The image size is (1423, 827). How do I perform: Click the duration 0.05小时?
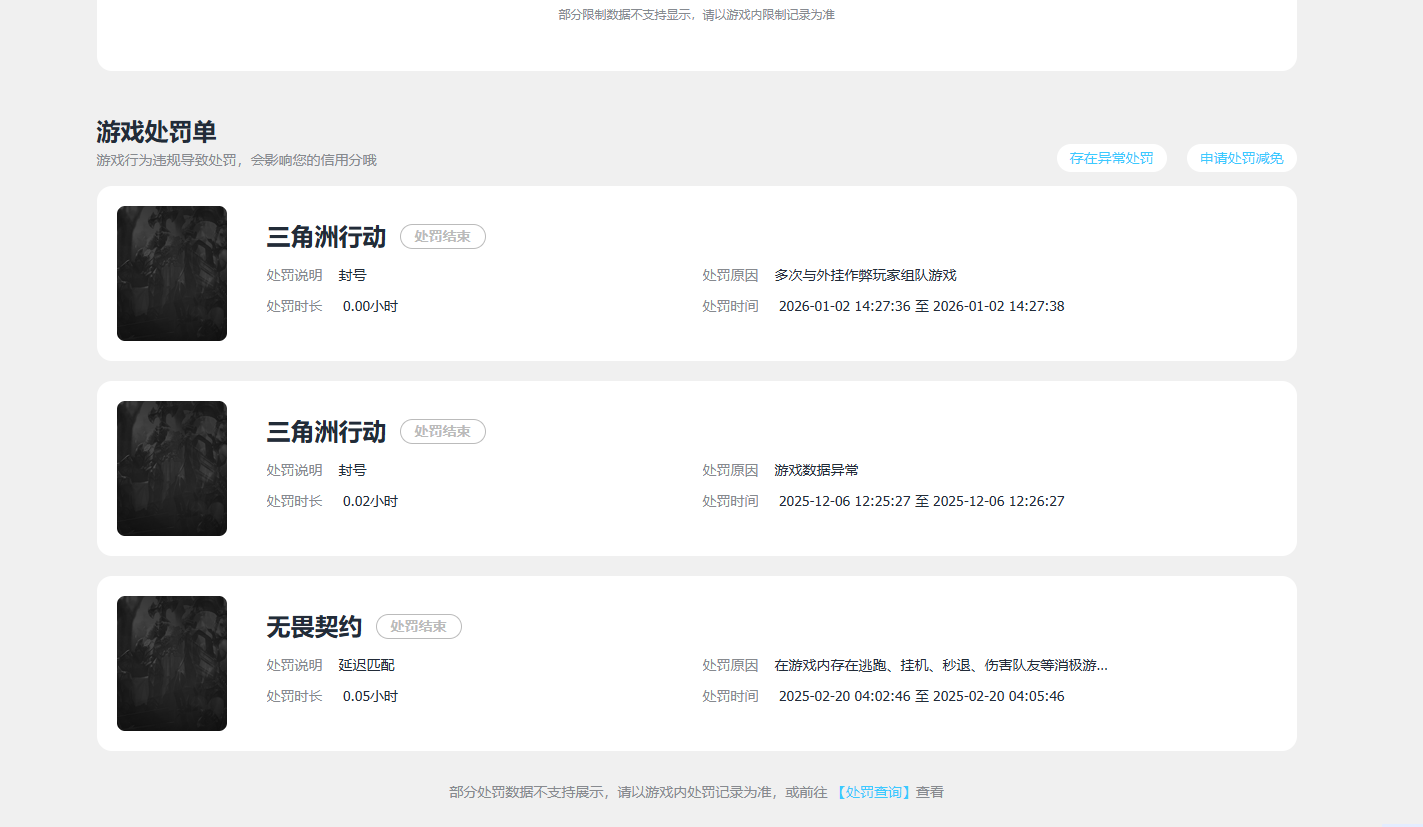coord(370,696)
